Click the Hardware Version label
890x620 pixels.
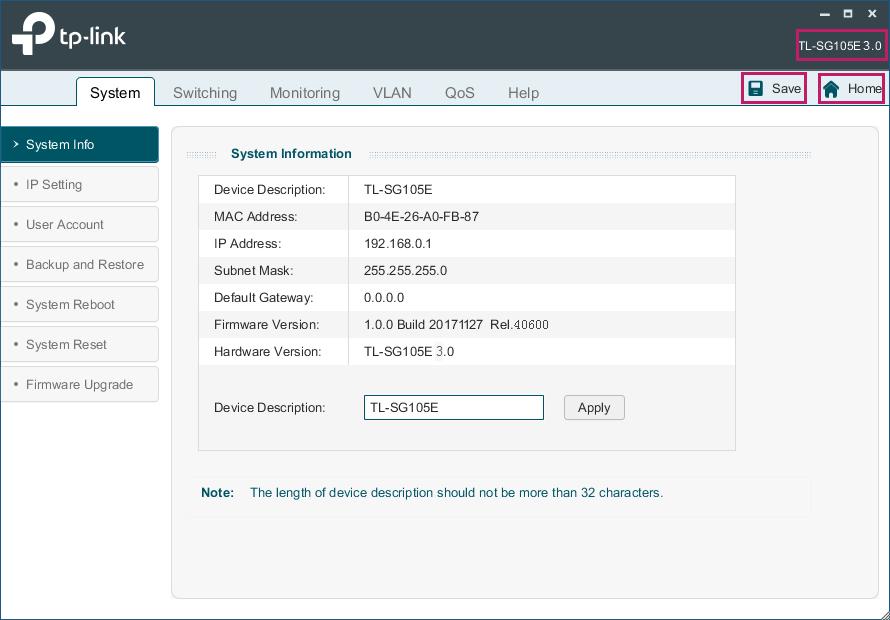pyautogui.click(x=267, y=351)
